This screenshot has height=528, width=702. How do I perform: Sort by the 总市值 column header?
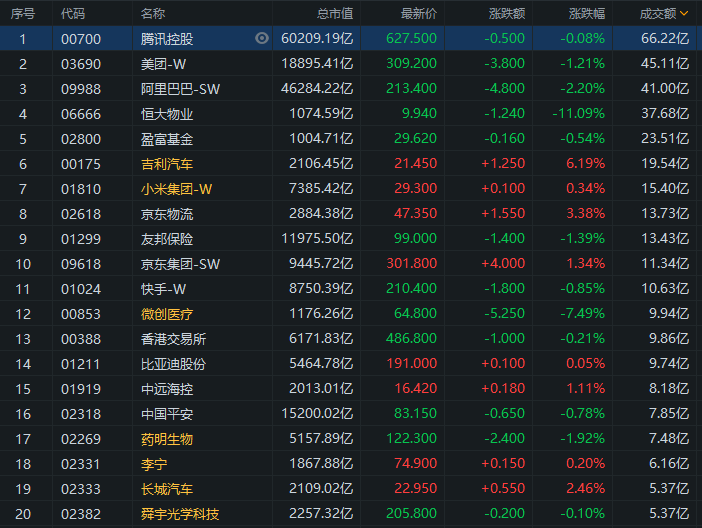(x=334, y=14)
